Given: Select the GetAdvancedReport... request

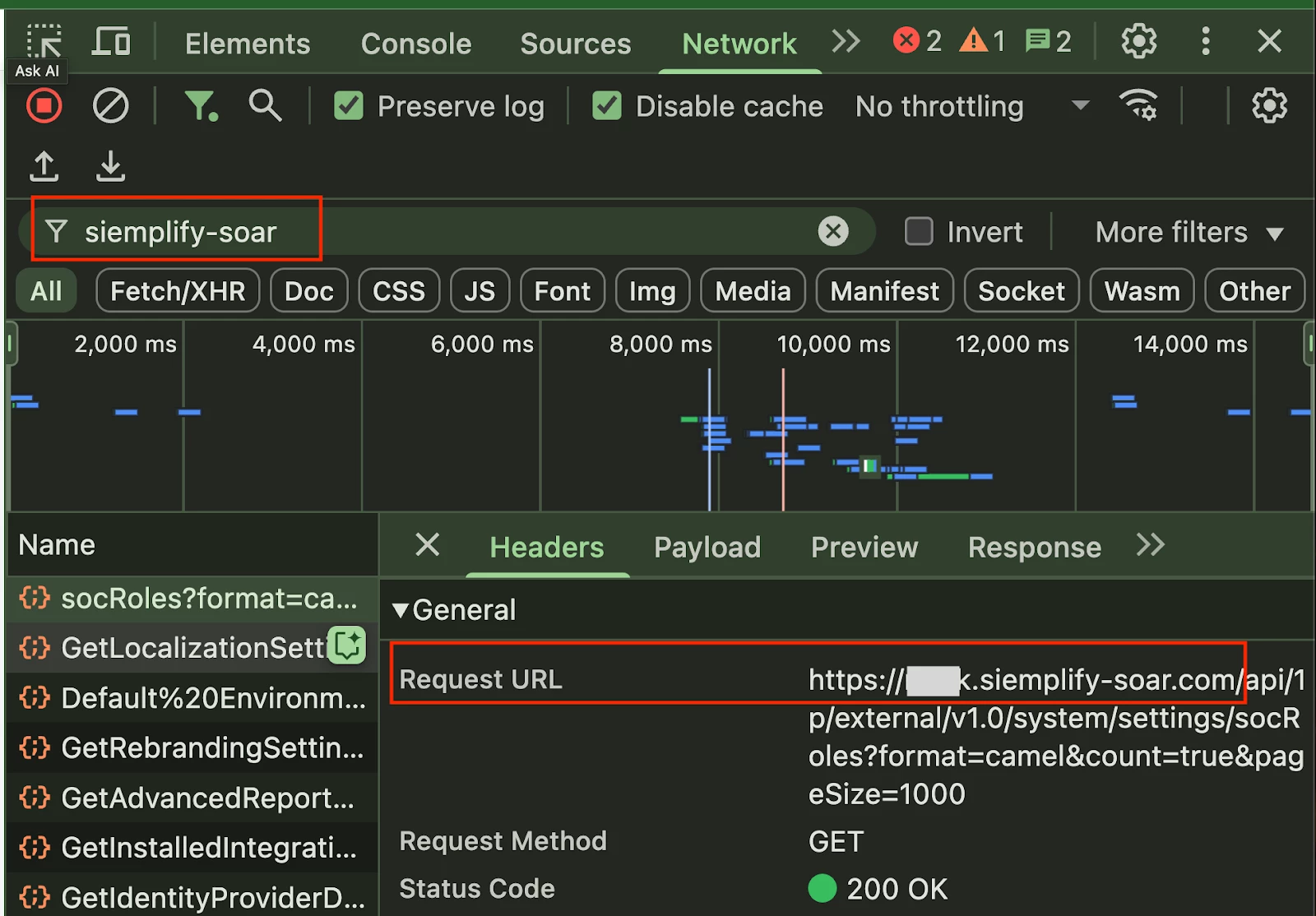Looking at the screenshot, I should (191, 798).
